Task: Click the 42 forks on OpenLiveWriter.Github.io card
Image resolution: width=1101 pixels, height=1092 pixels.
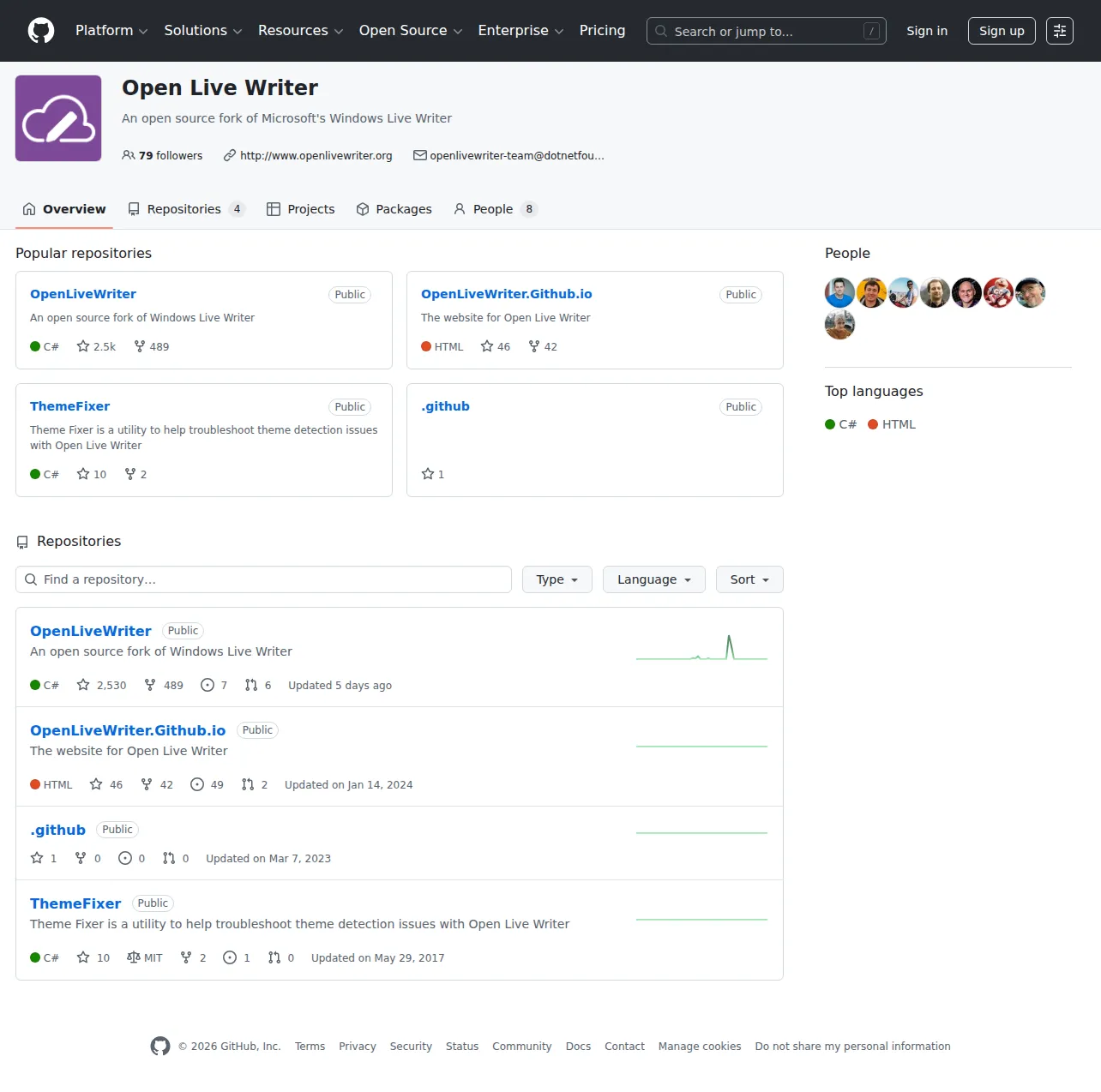Action: coord(543,346)
